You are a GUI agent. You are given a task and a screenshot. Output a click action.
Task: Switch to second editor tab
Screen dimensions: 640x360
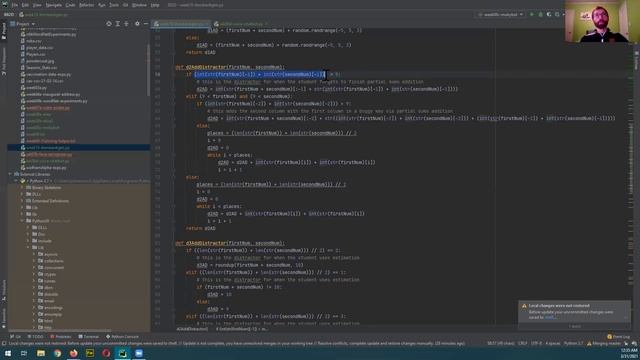point(241,24)
